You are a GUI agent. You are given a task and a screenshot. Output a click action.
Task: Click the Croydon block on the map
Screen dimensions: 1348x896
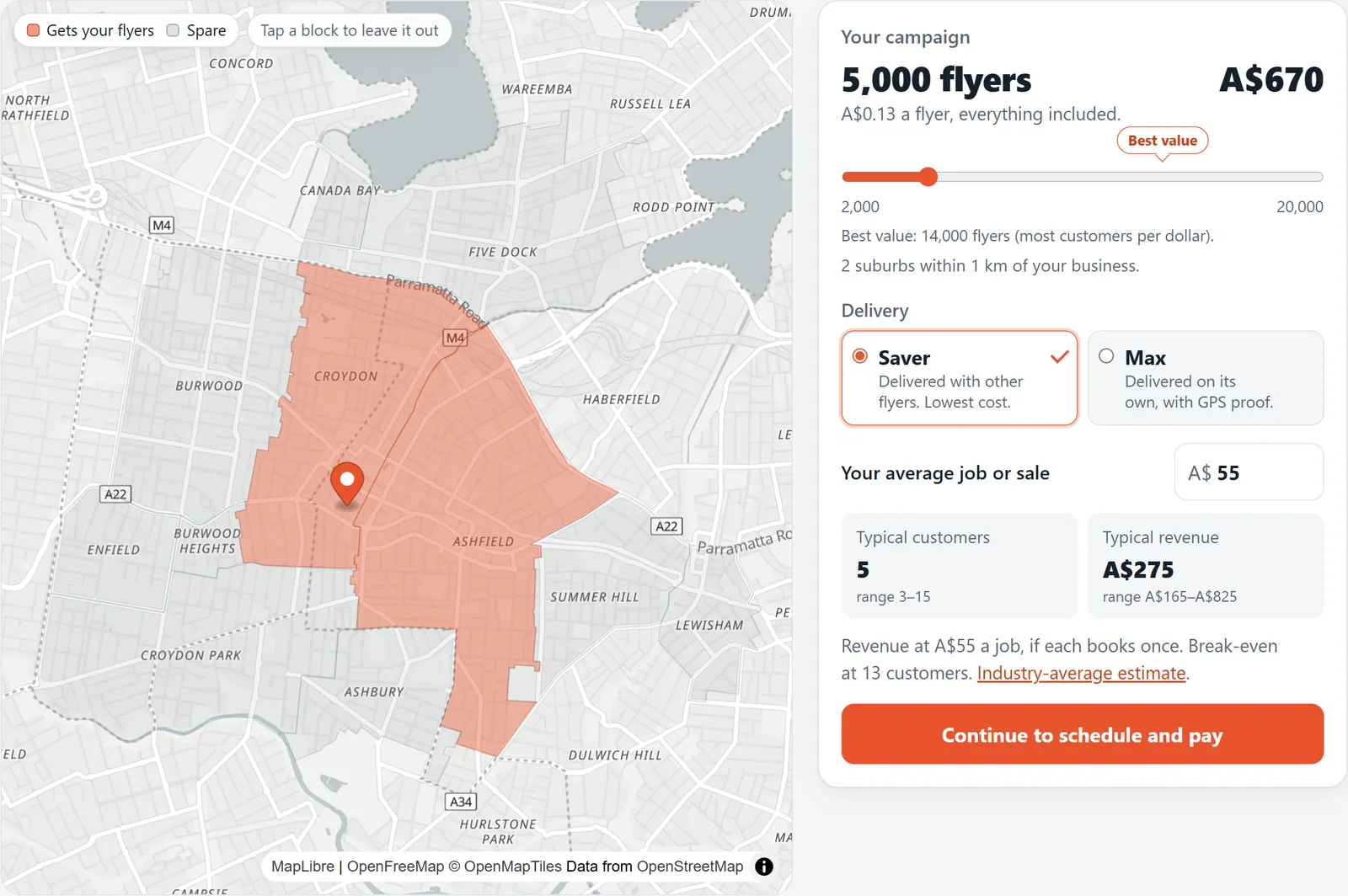point(345,376)
